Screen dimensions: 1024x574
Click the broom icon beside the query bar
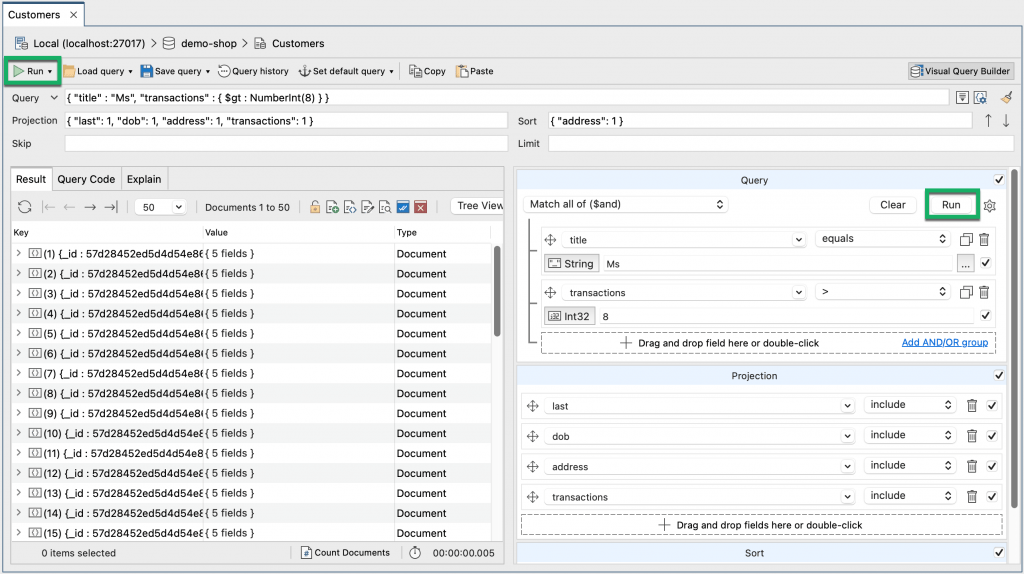1006,98
